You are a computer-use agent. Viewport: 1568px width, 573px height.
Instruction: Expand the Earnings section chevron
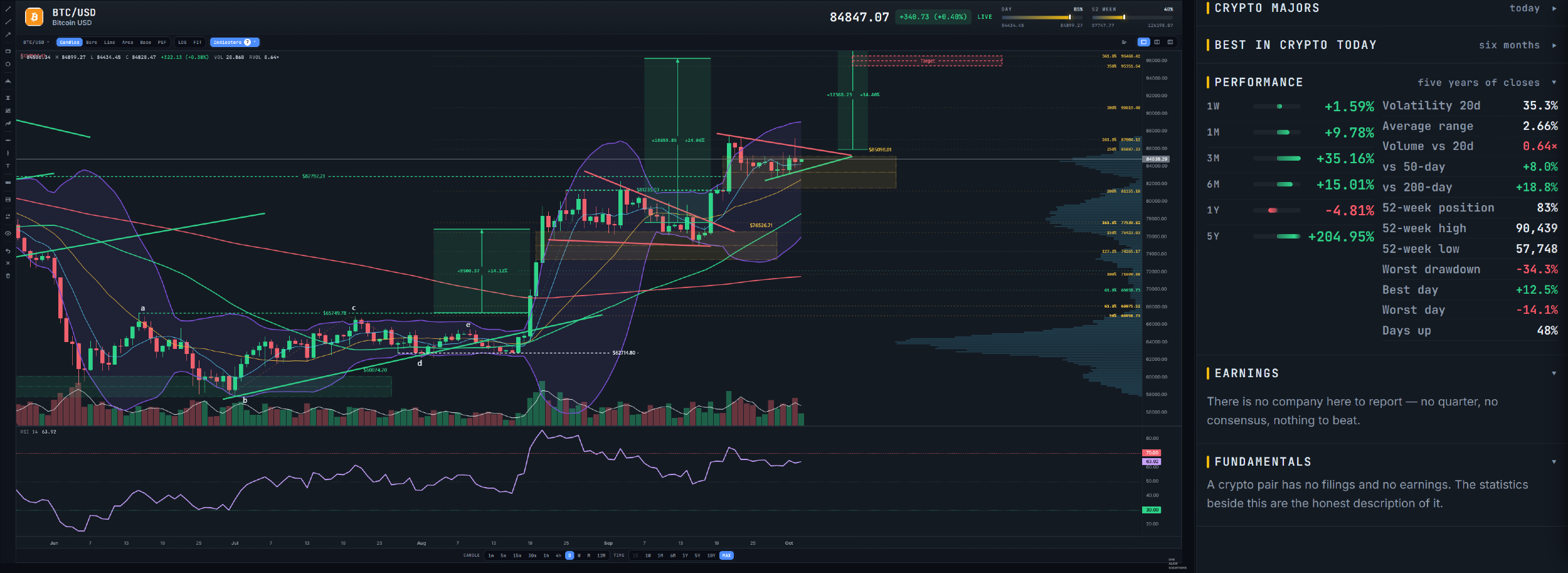coord(1554,373)
